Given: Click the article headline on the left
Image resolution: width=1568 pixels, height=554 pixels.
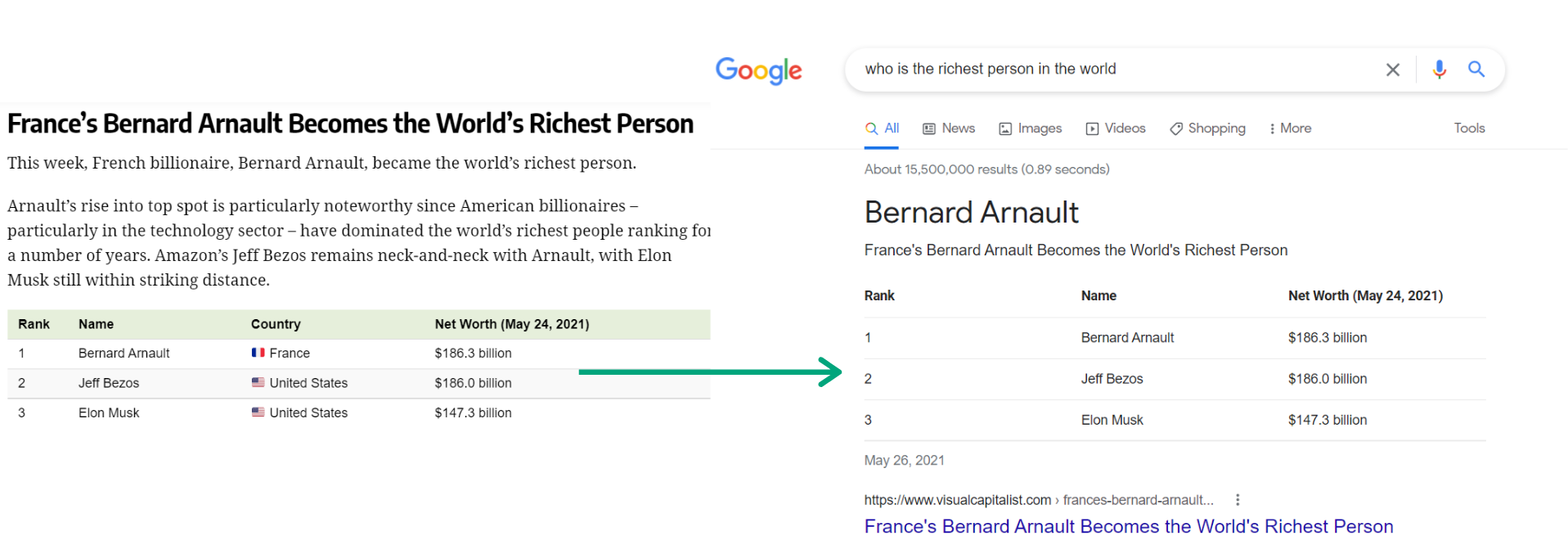Looking at the screenshot, I should click(x=350, y=124).
